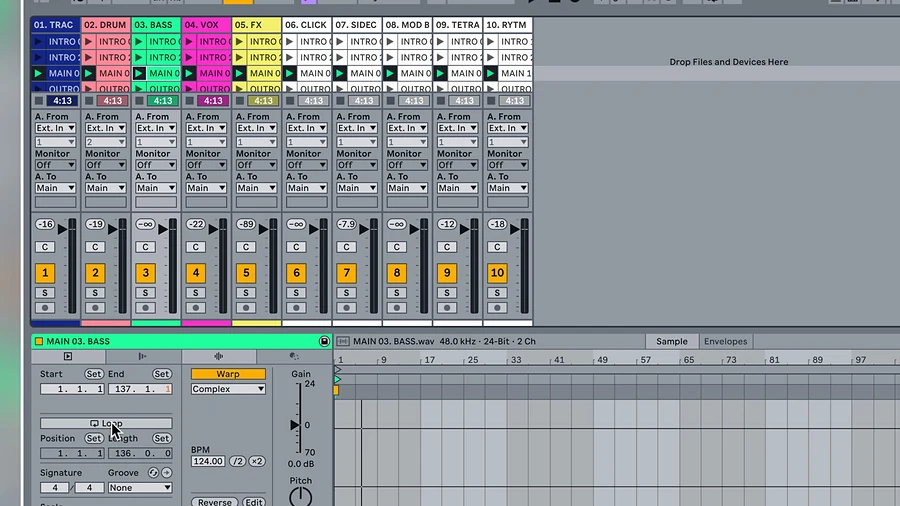900x506 pixels.
Task: Open the Groove None dropdown
Action: (x=140, y=488)
